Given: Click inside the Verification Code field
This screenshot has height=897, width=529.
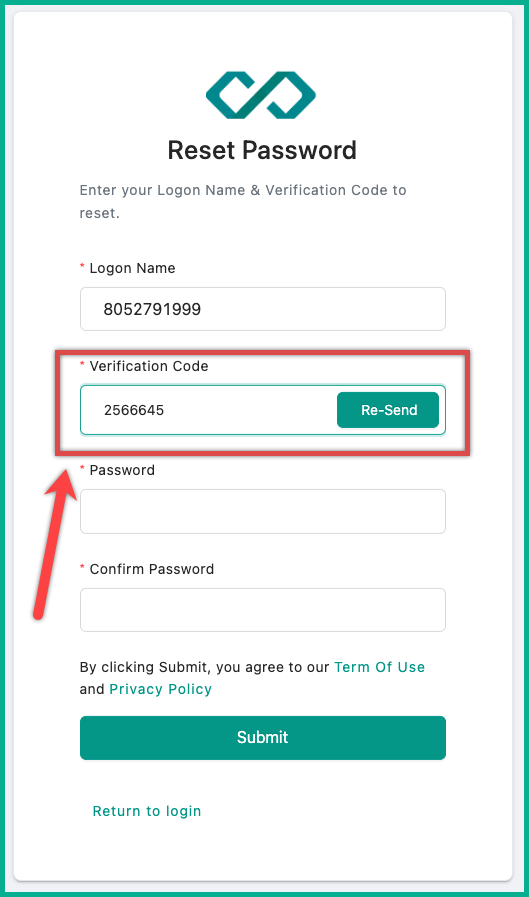Looking at the screenshot, I should pos(208,410).
